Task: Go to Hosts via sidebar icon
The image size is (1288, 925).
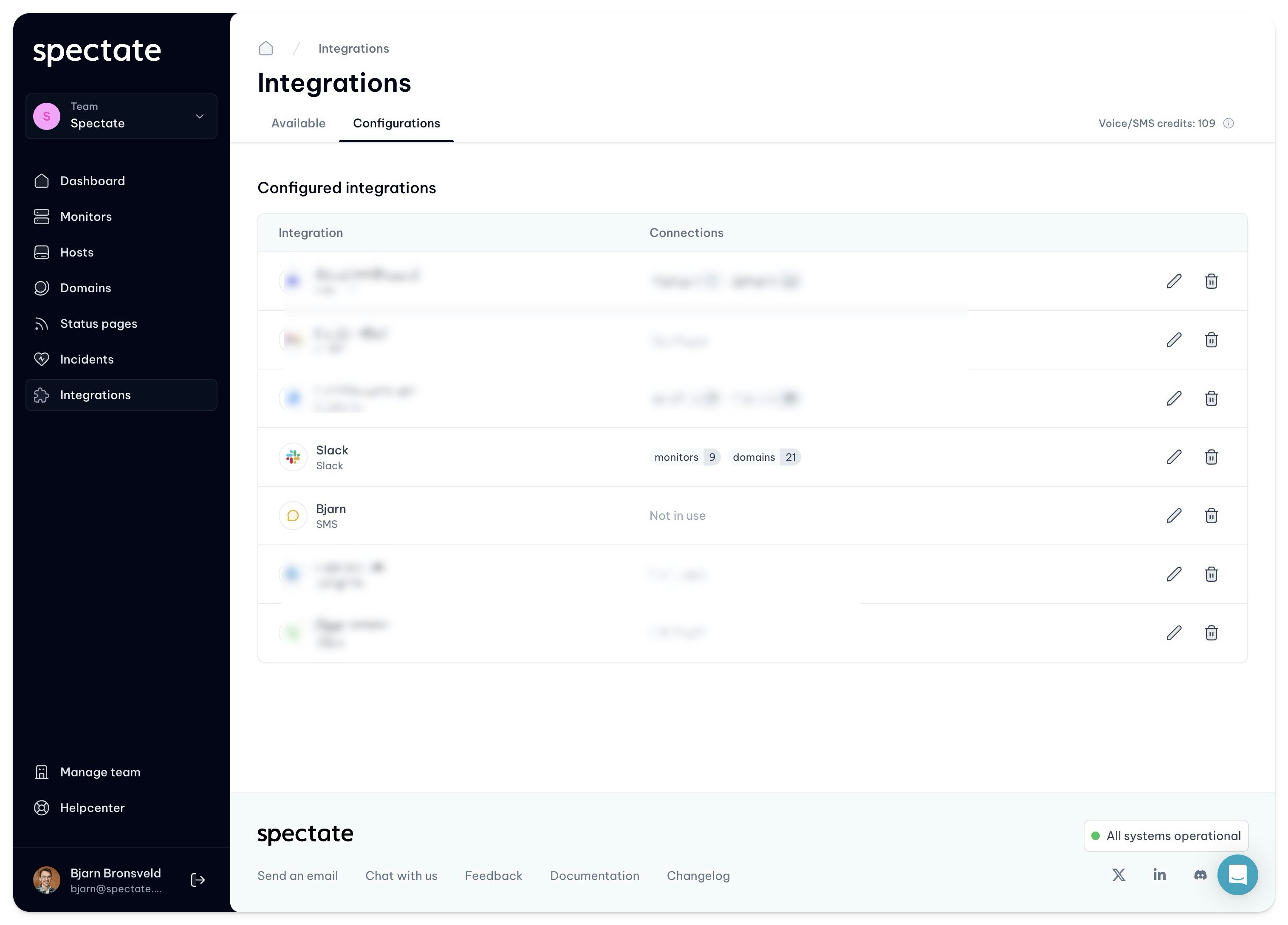Action: point(76,252)
